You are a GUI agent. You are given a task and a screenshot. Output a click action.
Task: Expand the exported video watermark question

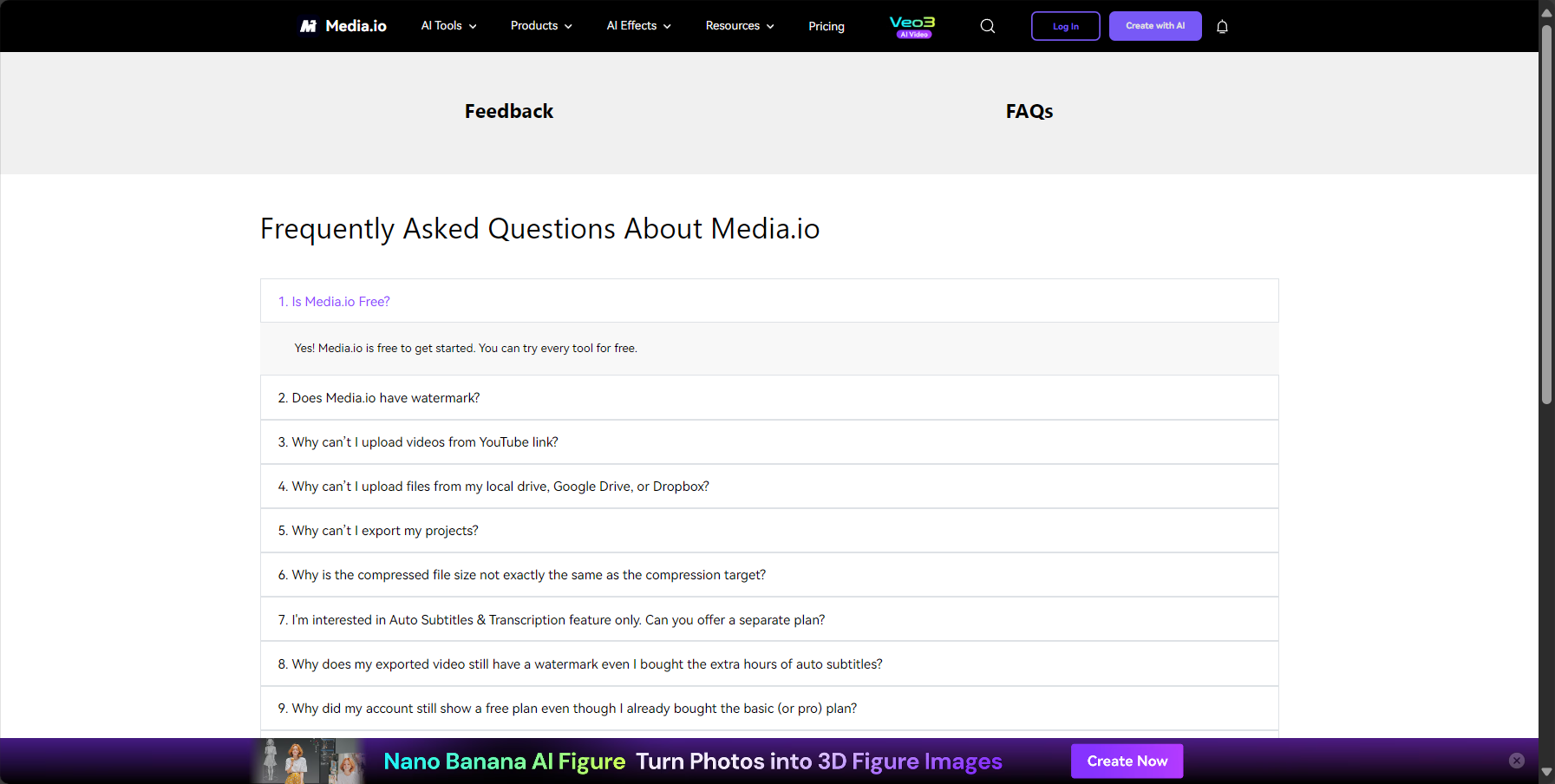(769, 664)
